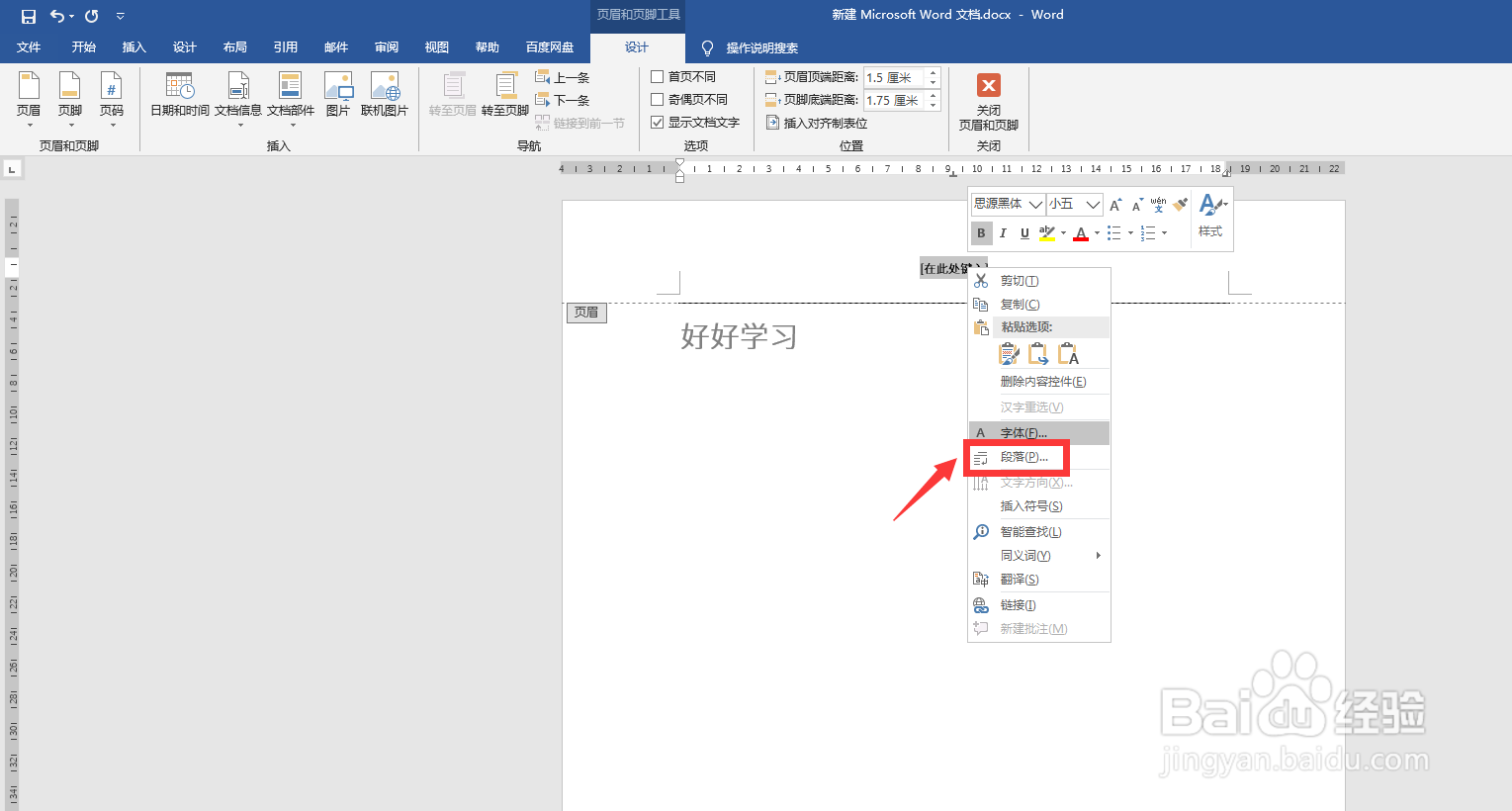Image resolution: width=1512 pixels, height=811 pixels.
Task: Save the document with the floppy disk icon
Action: pos(29,16)
